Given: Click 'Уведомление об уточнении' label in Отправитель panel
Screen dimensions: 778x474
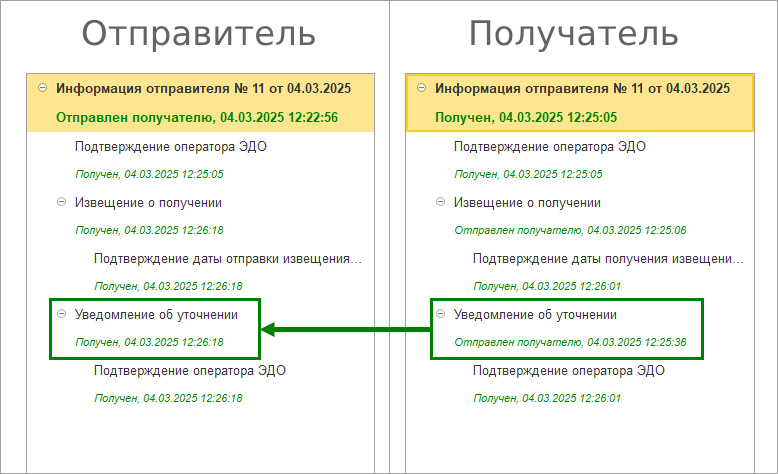Looking at the screenshot, I should [156, 315].
